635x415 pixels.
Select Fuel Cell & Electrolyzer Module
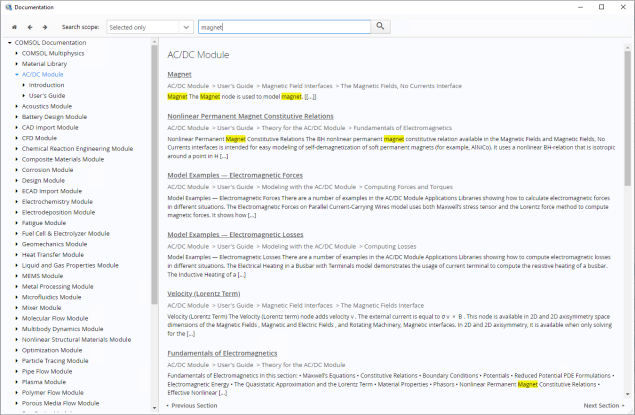(x=66, y=233)
